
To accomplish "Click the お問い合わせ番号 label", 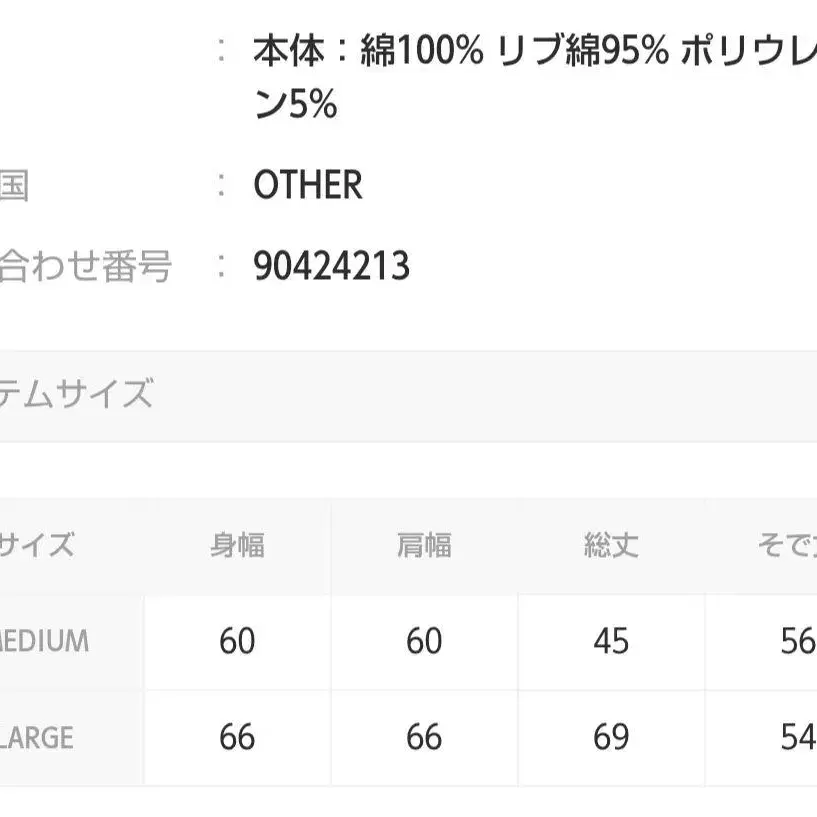I will point(85,266).
